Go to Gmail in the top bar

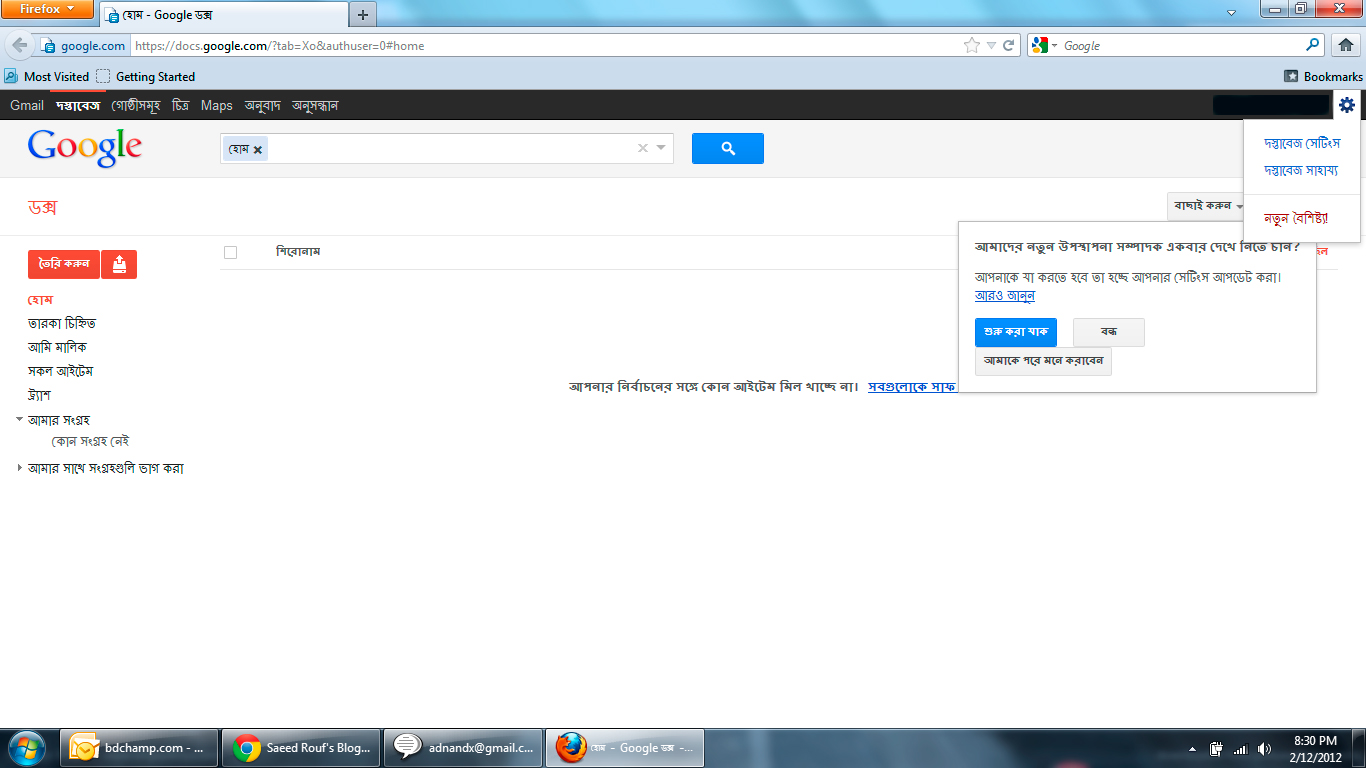click(27, 105)
